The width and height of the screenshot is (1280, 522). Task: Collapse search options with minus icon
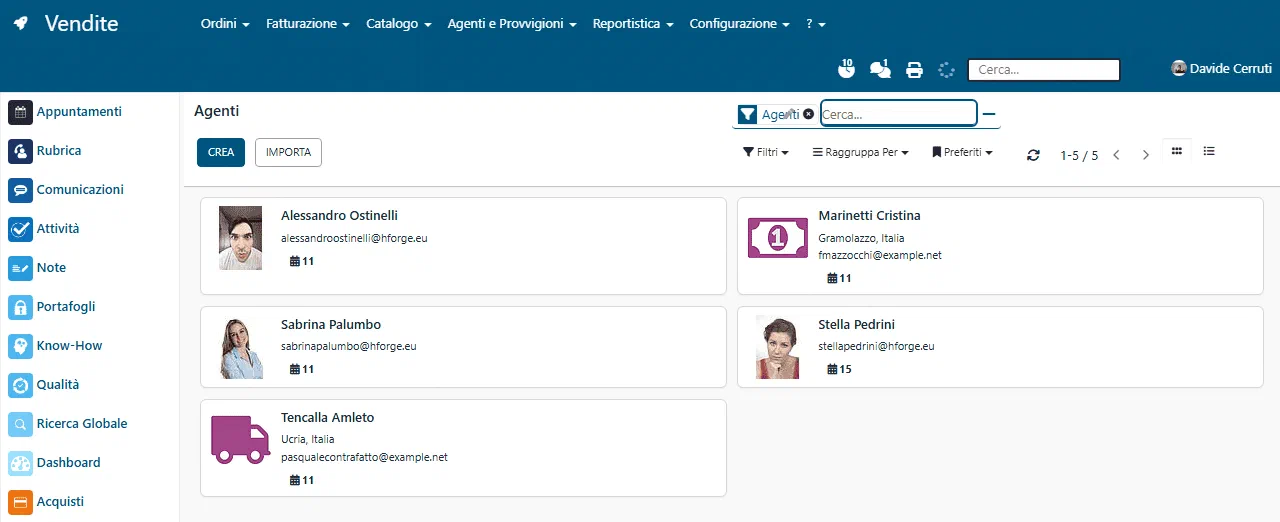989,114
